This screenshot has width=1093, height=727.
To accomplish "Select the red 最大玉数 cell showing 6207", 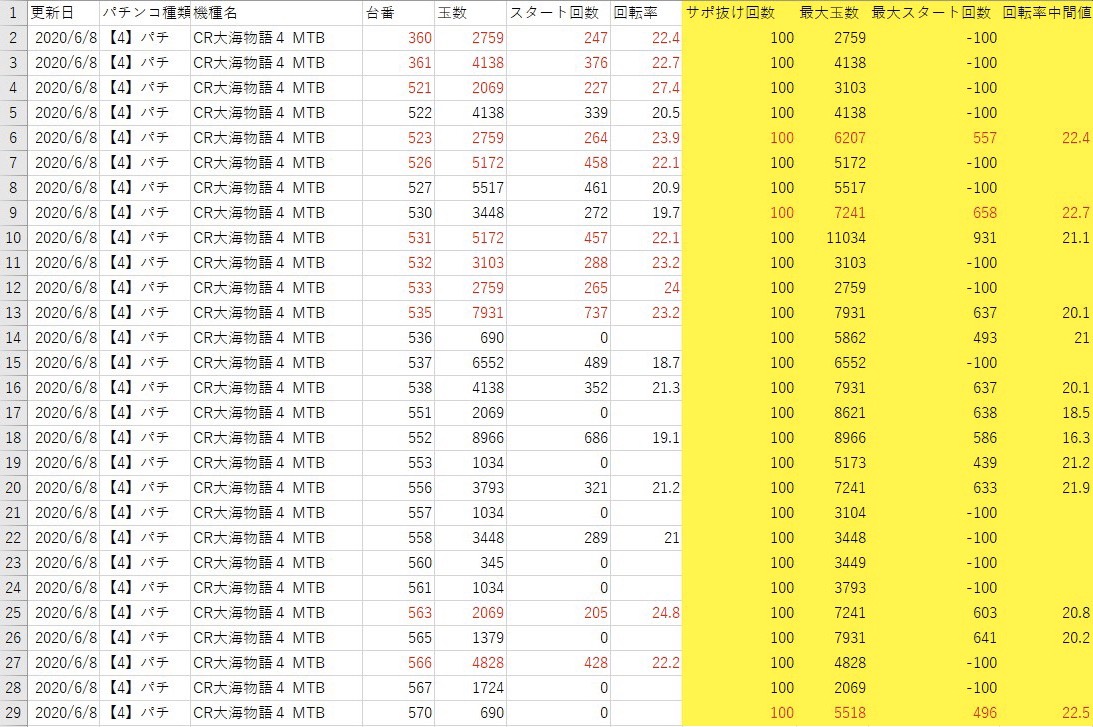I will [x=832, y=138].
